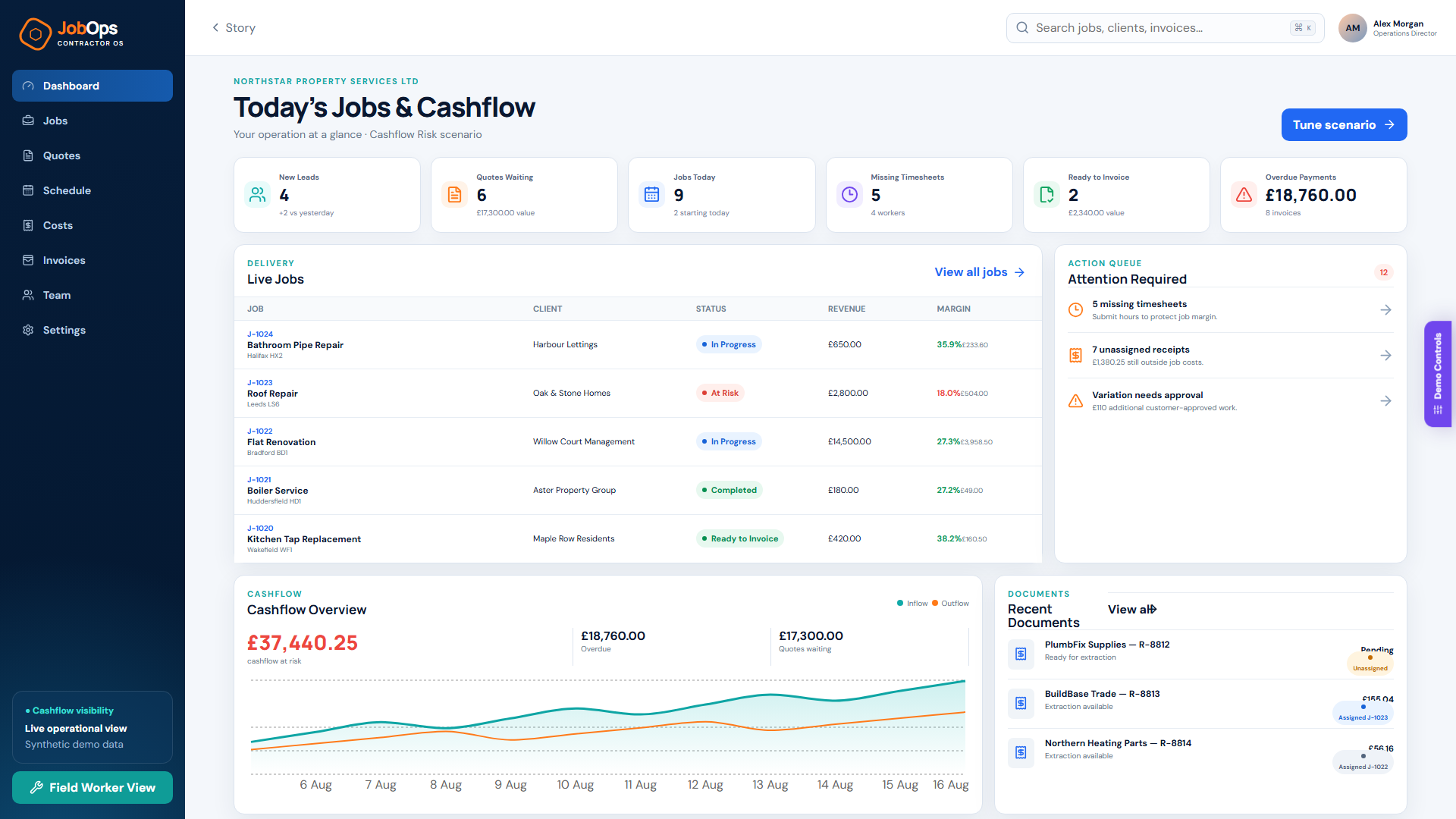Follow the View all jobs link
Viewport: 1456px width, 819px height.
pos(980,271)
